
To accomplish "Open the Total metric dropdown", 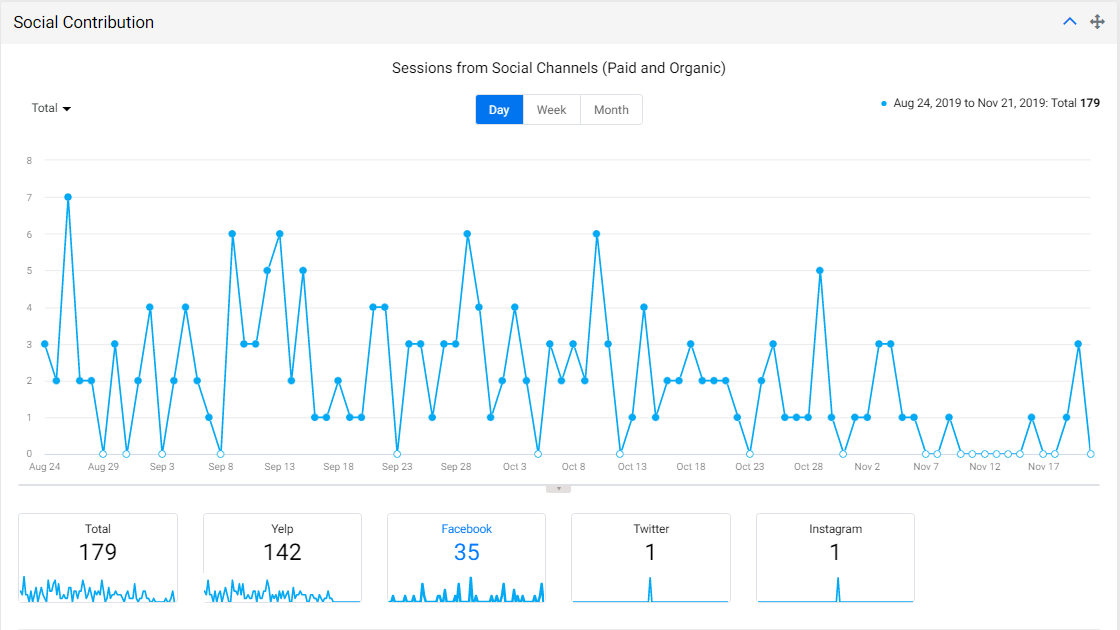I will (51, 108).
